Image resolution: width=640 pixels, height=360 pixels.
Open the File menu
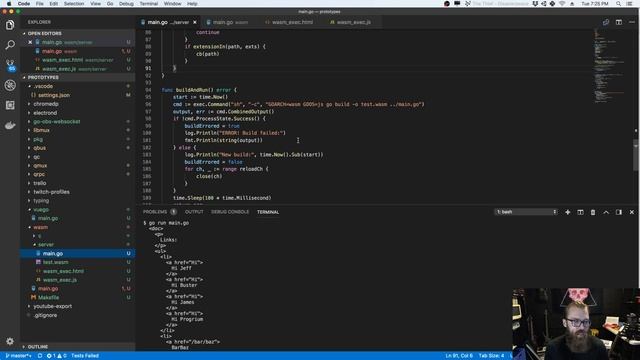coord(40,4)
